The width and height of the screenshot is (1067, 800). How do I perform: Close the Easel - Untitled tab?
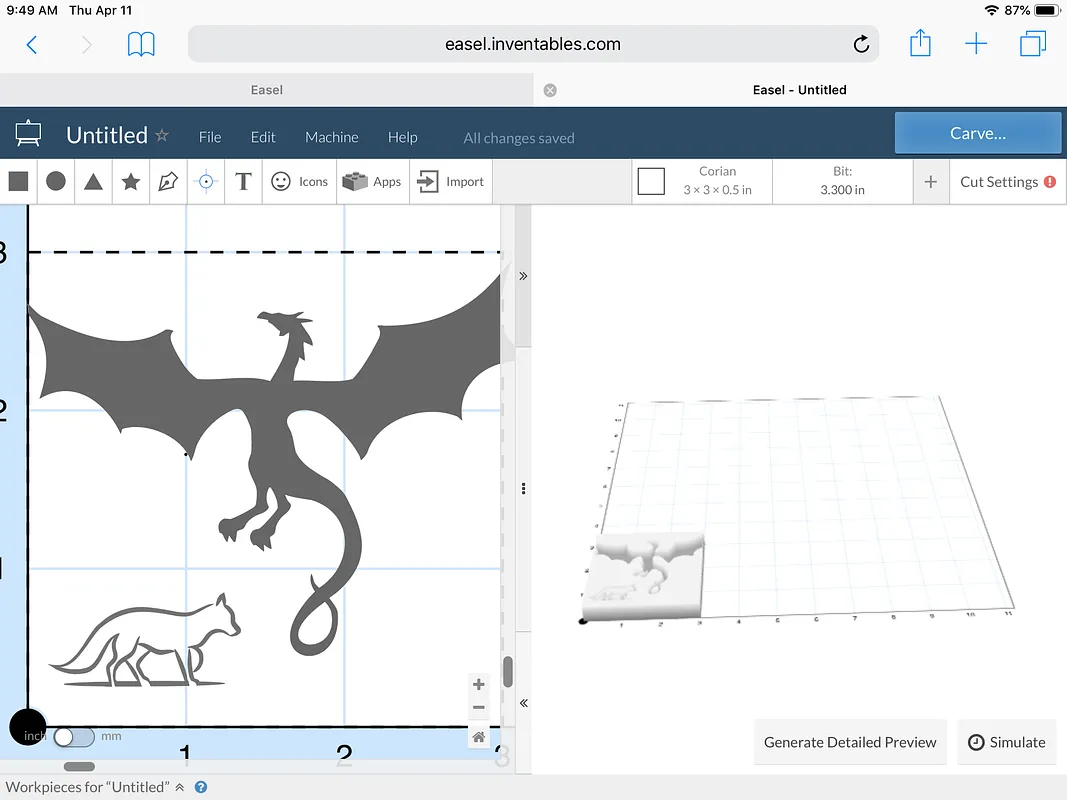point(550,90)
